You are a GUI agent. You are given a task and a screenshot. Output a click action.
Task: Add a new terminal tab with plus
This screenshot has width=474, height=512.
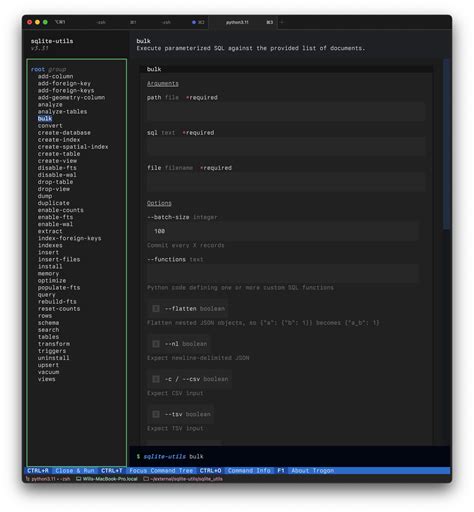(x=282, y=22)
